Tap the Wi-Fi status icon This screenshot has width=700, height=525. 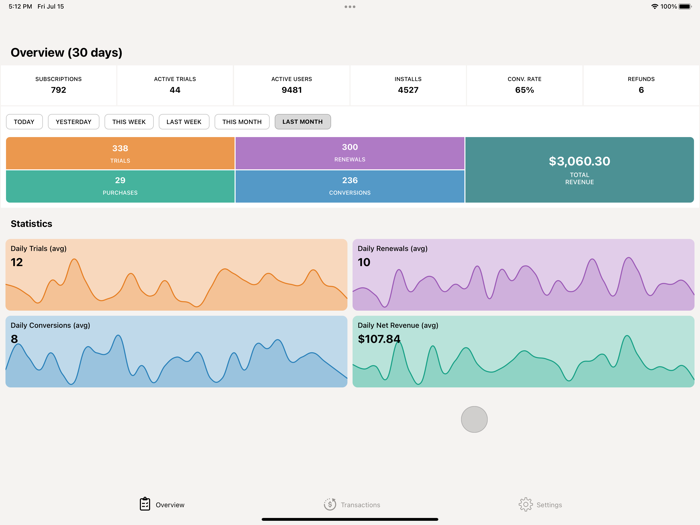pyautogui.click(x=654, y=7)
